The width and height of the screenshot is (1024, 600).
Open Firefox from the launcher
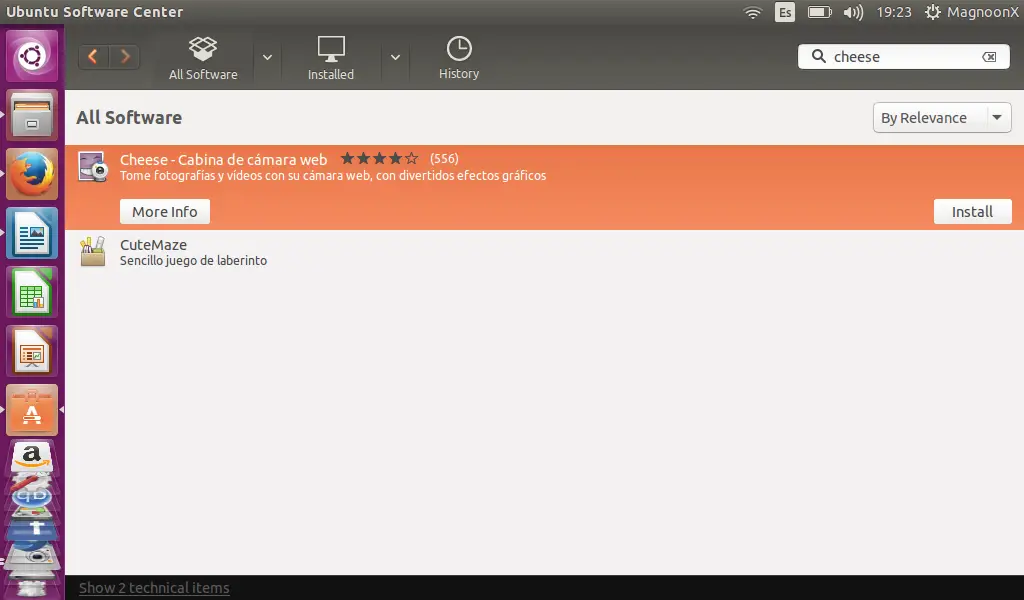pyautogui.click(x=32, y=175)
